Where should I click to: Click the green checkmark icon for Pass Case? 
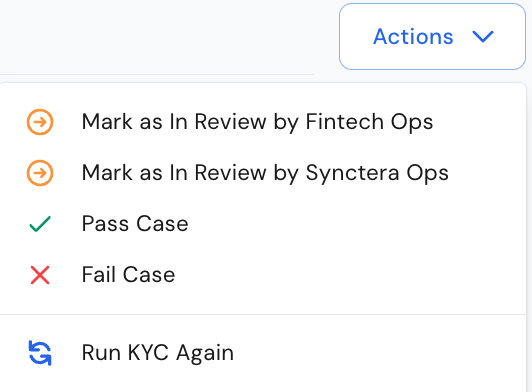pos(40,224)
